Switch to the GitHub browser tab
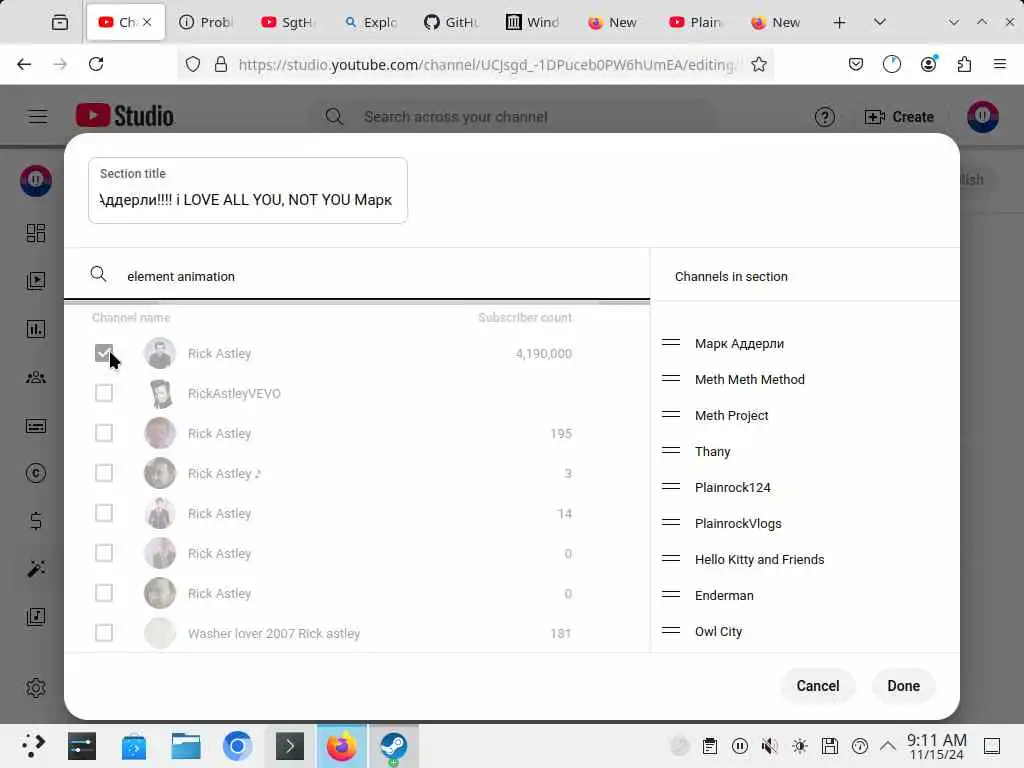 451,22
